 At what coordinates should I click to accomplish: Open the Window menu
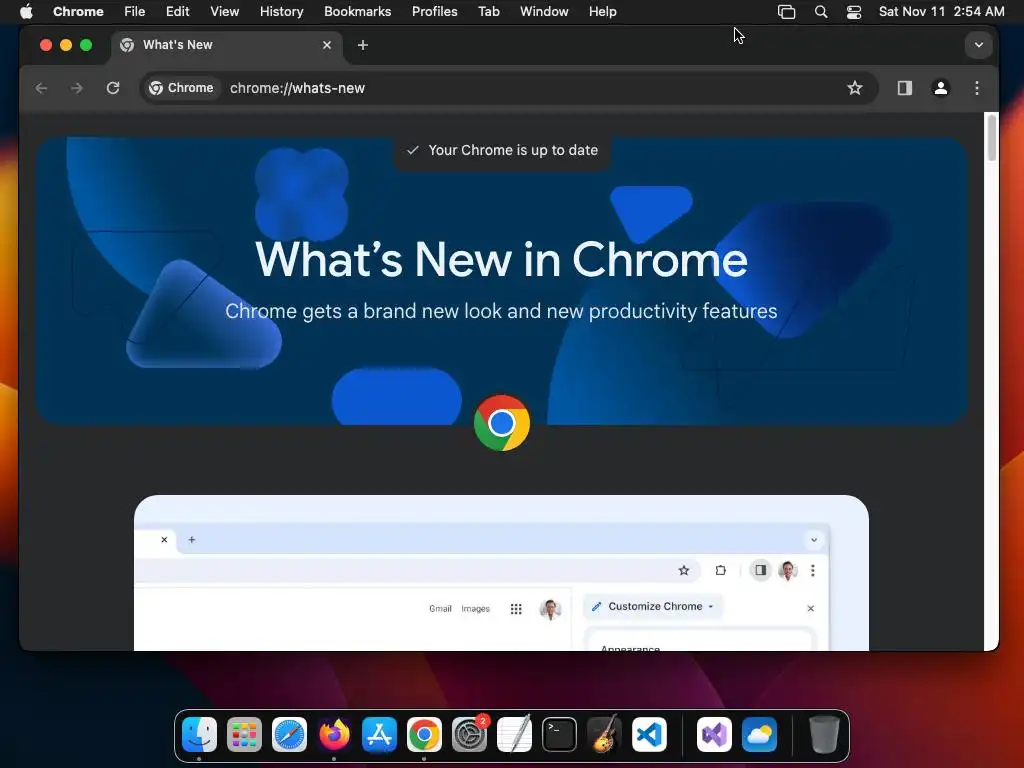pyautogui.click(x=544, y=12)
